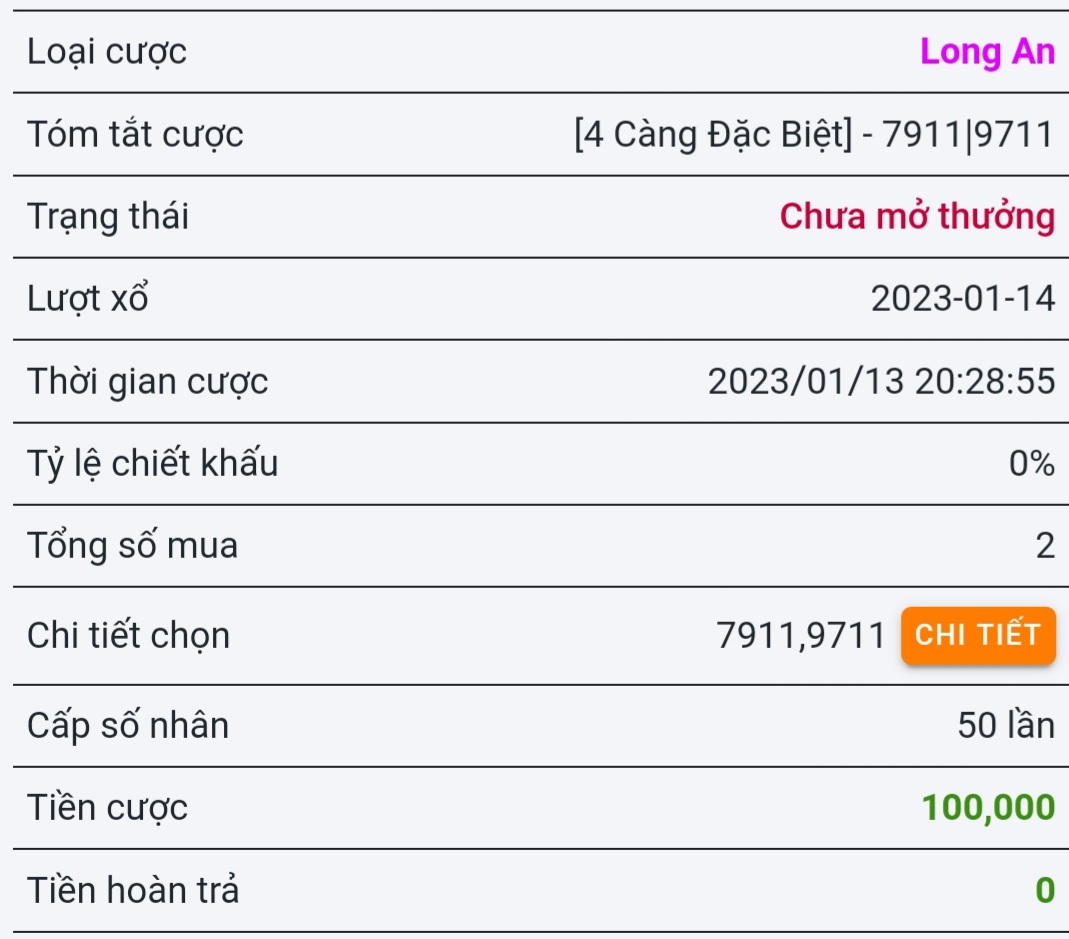1069x939 pixels.
Task: Select the green 100,000 bet amount
Action: 987,807
